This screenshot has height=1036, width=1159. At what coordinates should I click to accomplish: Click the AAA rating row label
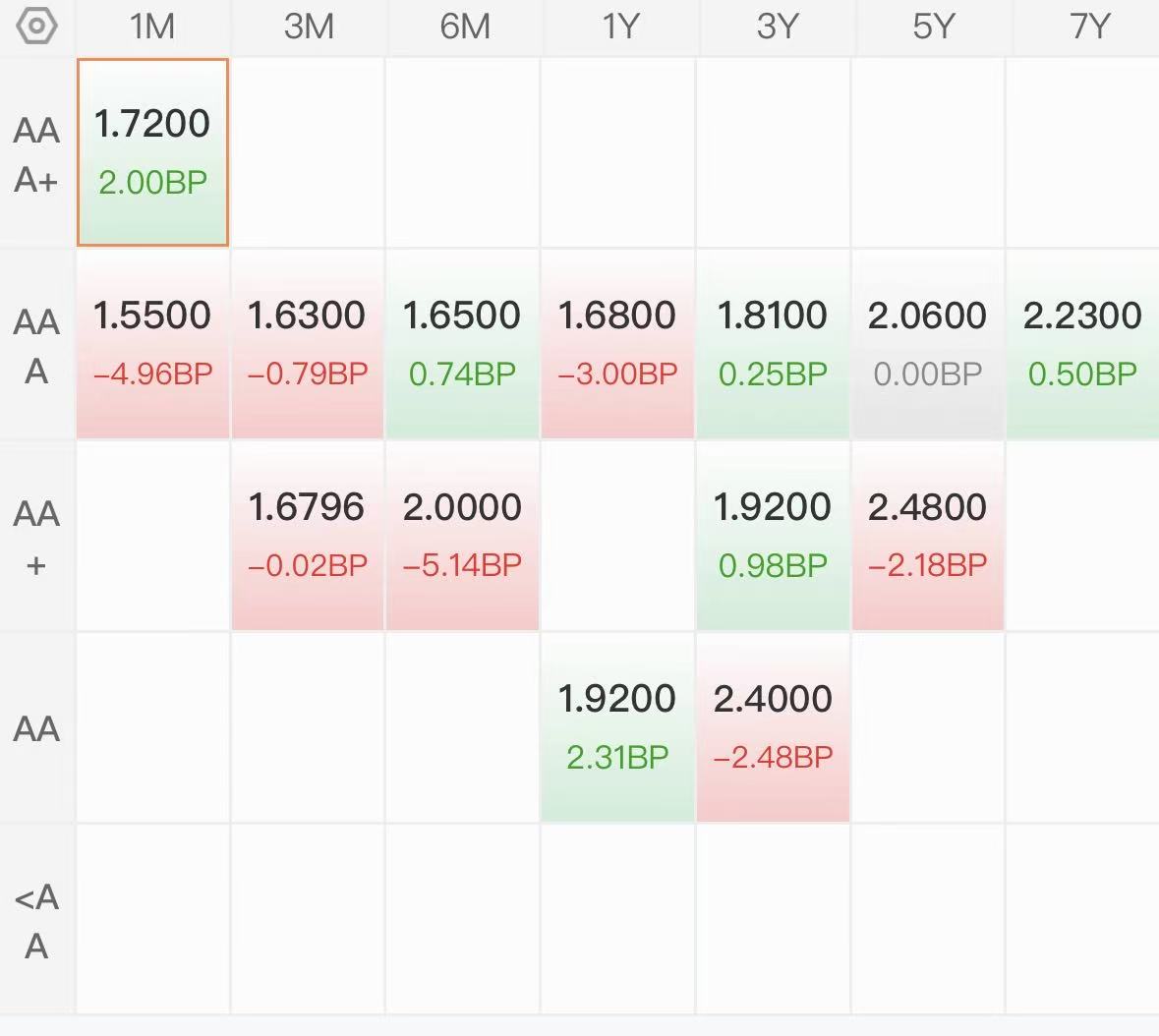(x=37, y=346)
